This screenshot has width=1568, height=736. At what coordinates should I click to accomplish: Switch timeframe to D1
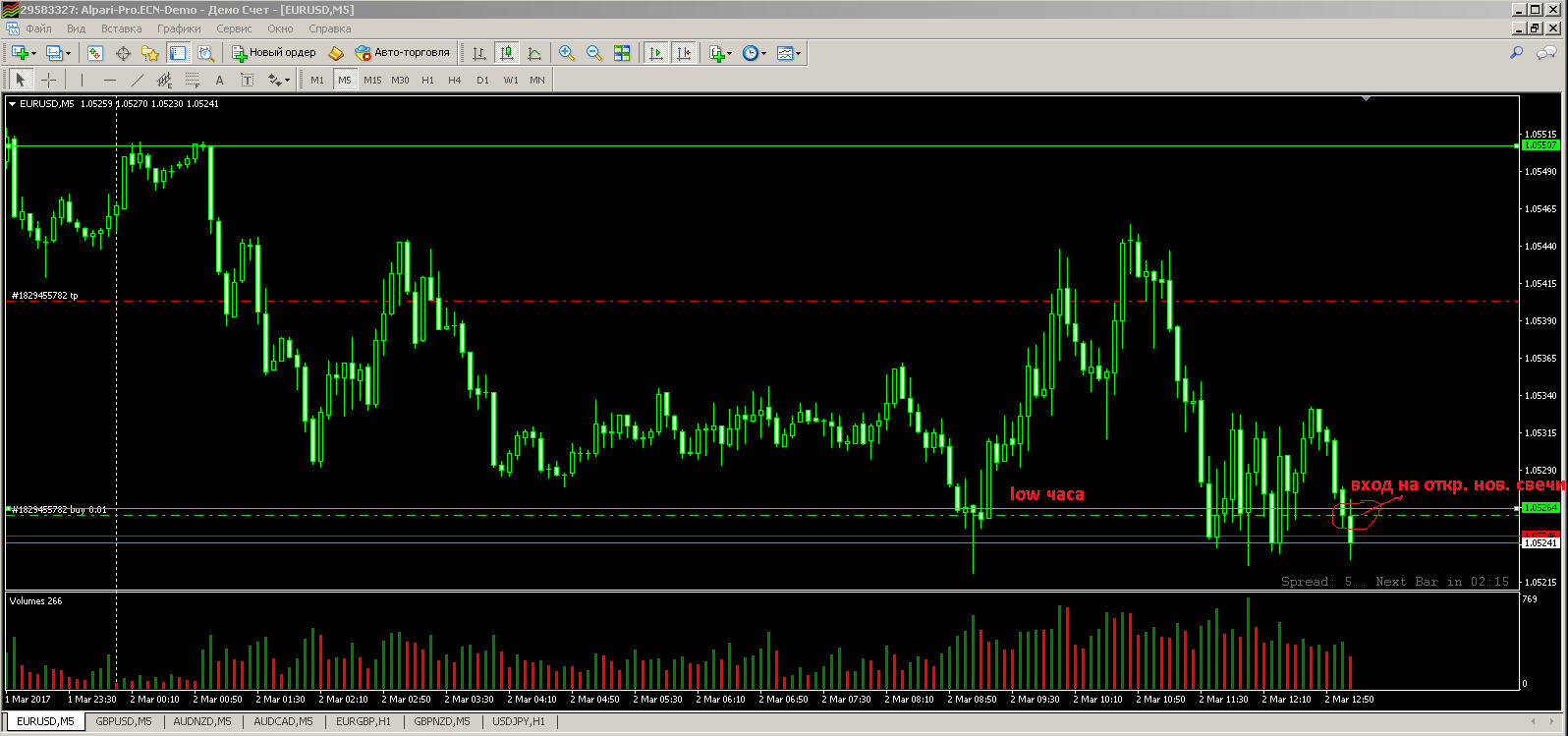(482, 80)
